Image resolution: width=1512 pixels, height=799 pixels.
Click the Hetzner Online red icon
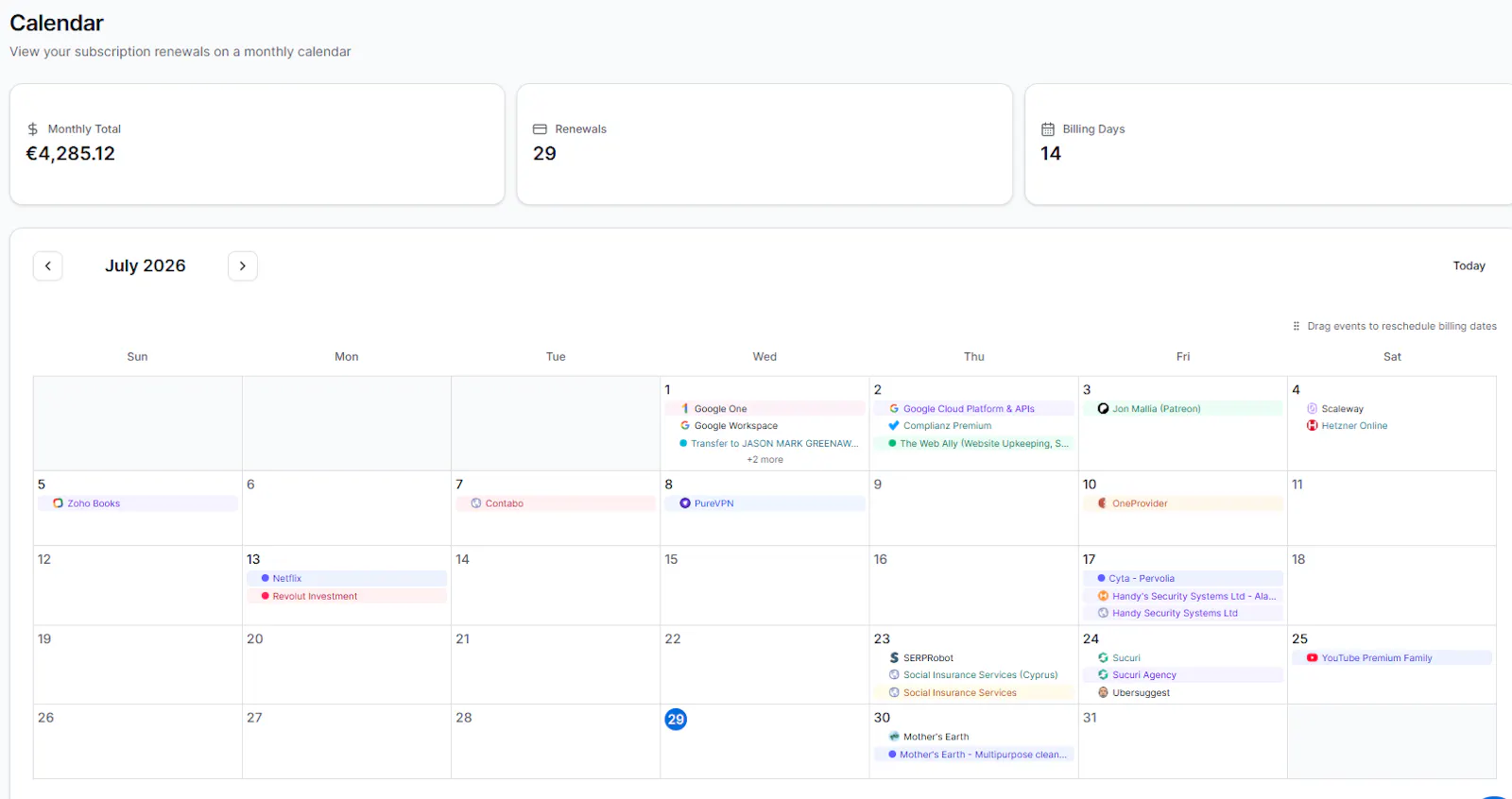coord(1312,426)
